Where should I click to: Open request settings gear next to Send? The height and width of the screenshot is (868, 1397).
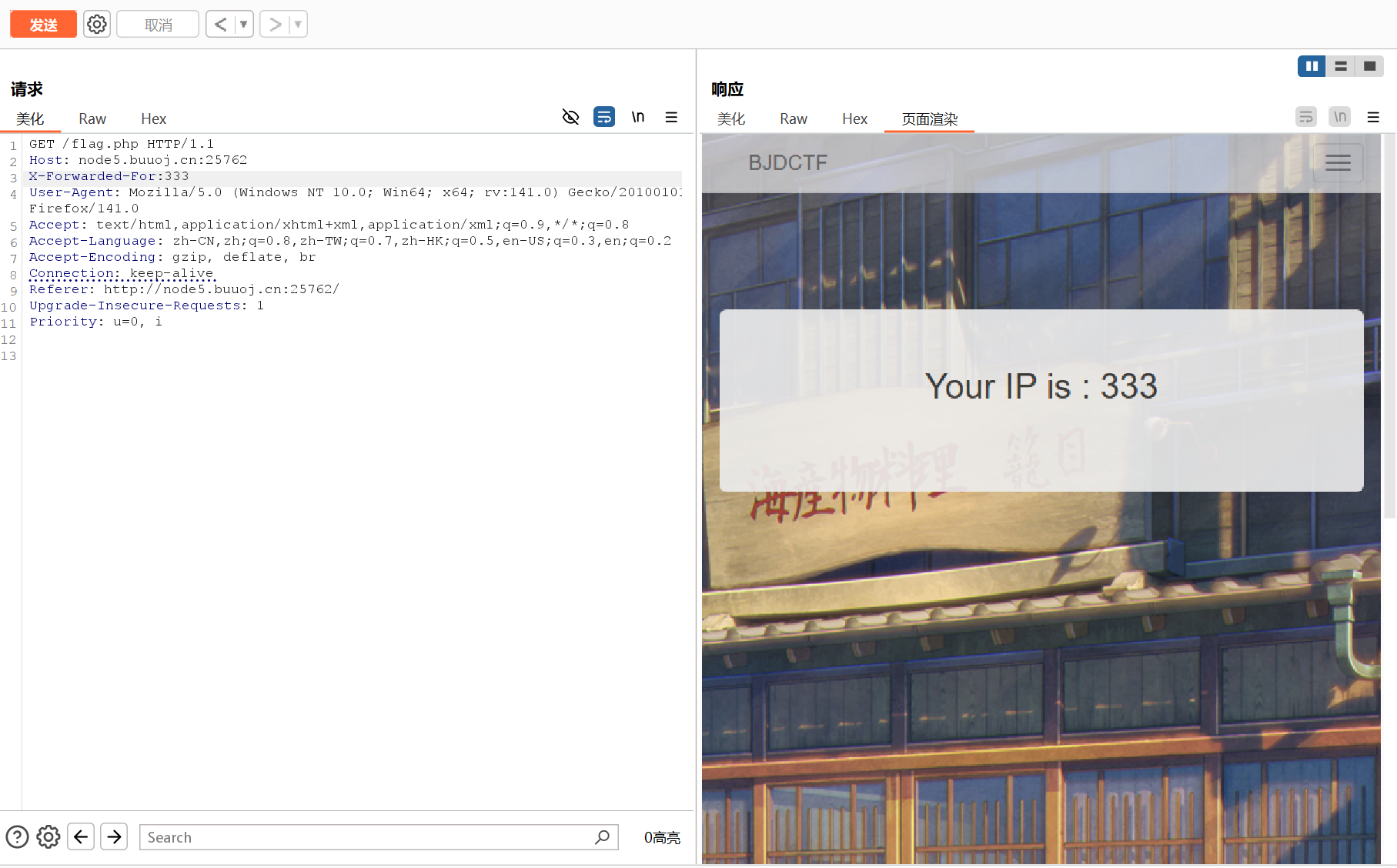click(x=97, y=25)
